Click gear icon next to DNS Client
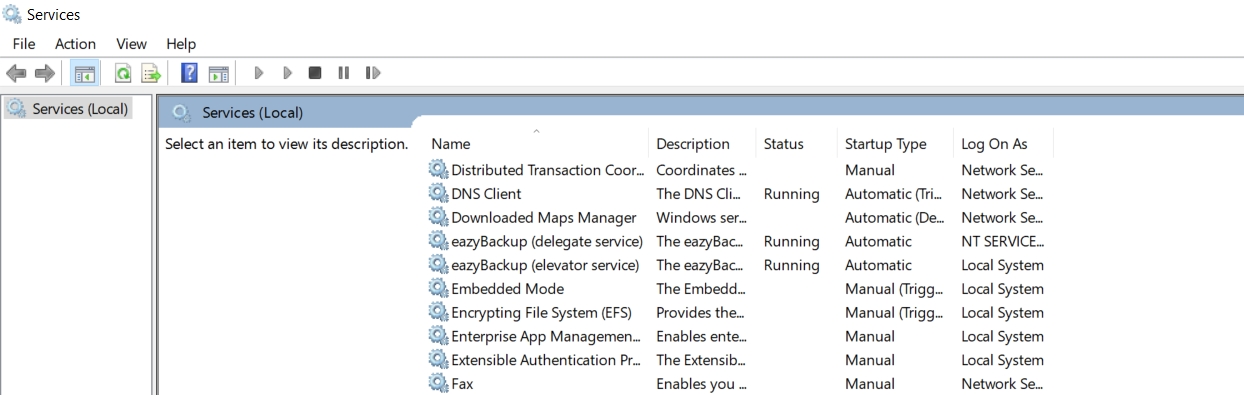 [x=438, y=193]
